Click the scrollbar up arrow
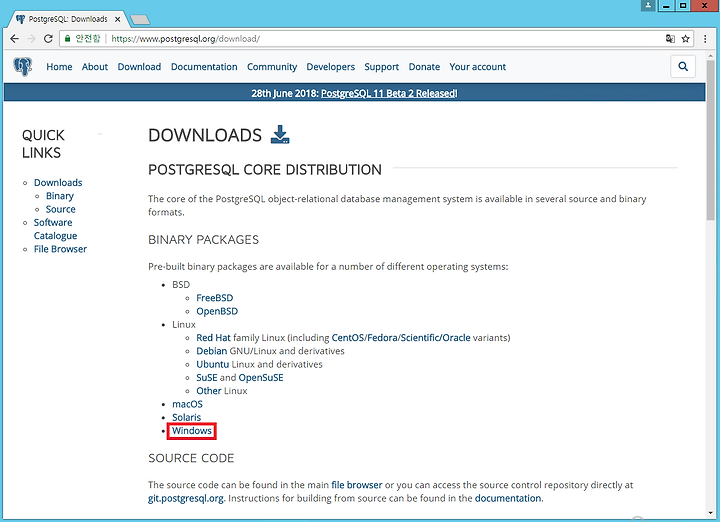This screenshot has width=720, height=522. [x=711, y=54]
